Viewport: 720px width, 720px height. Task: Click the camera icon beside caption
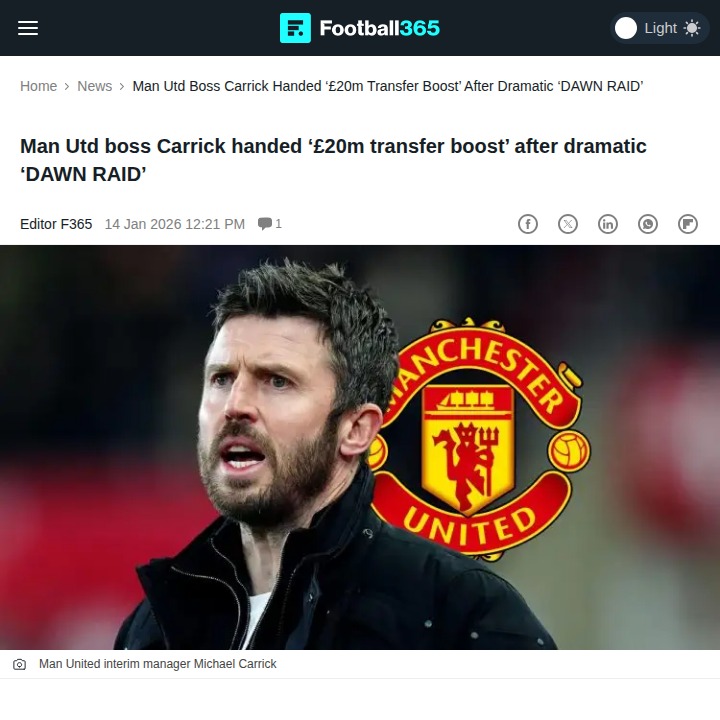(x=19, y=664)
